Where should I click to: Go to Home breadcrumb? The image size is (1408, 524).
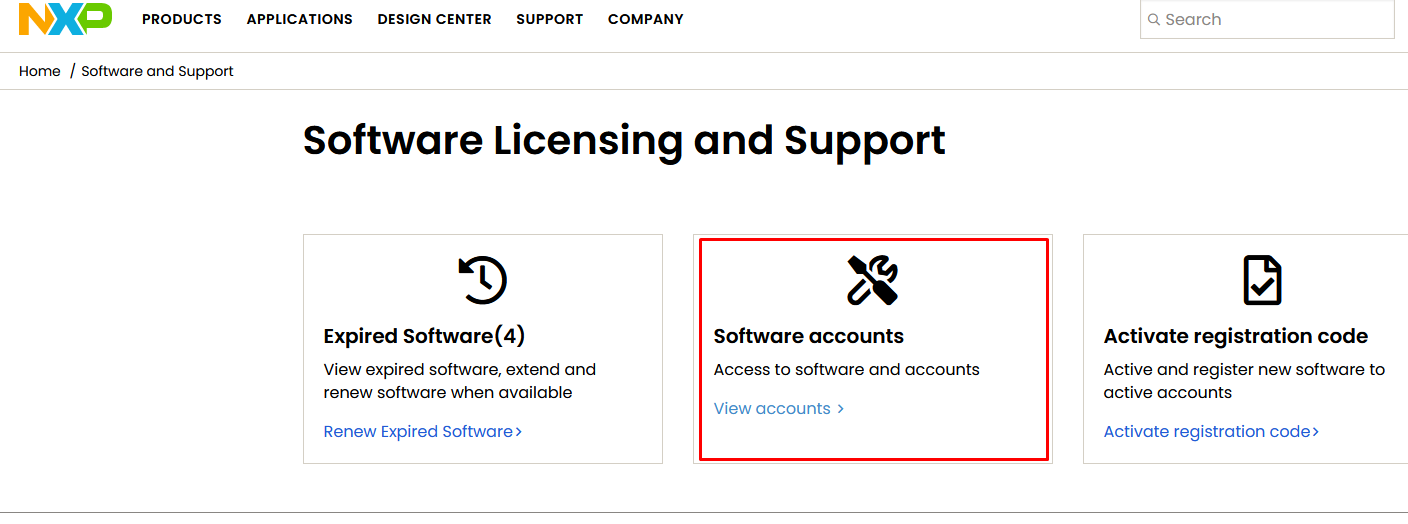tap(40, 71)
